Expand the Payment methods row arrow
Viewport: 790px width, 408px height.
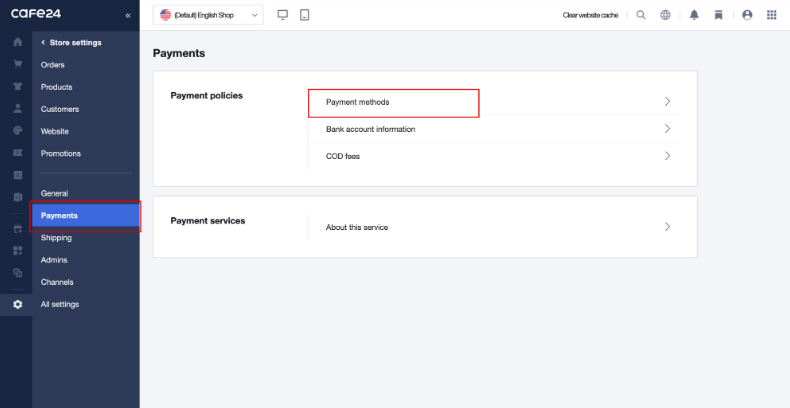667,102
